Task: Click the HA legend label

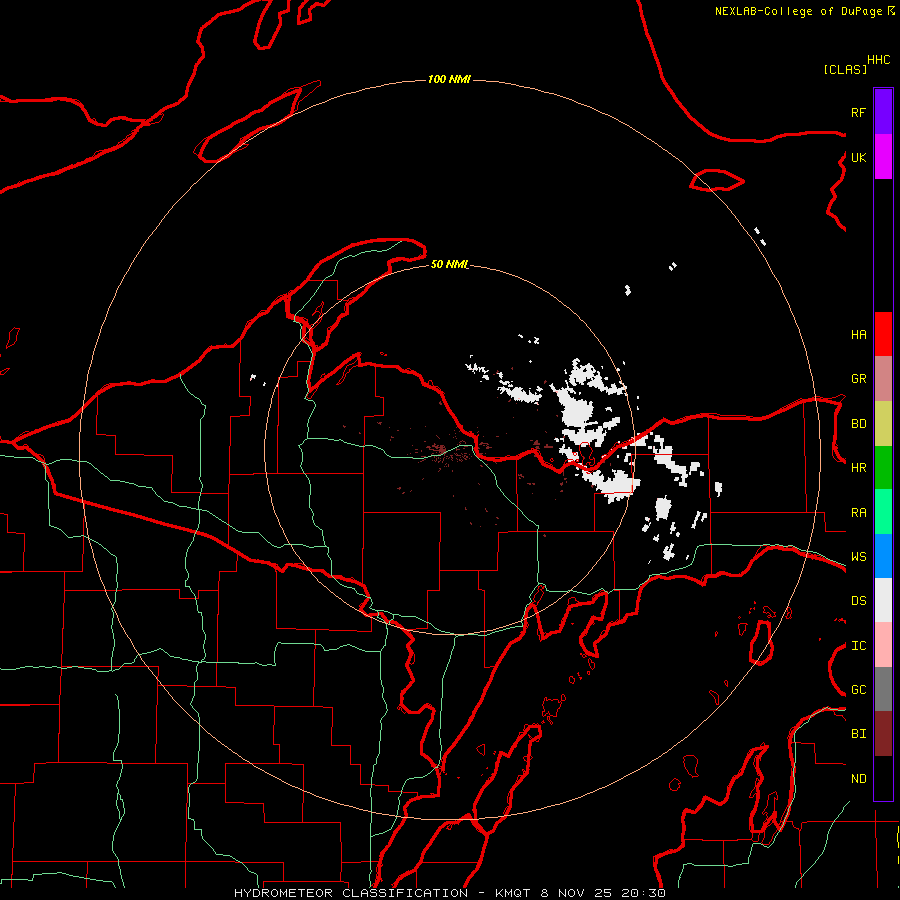Action: pos(858,335)
